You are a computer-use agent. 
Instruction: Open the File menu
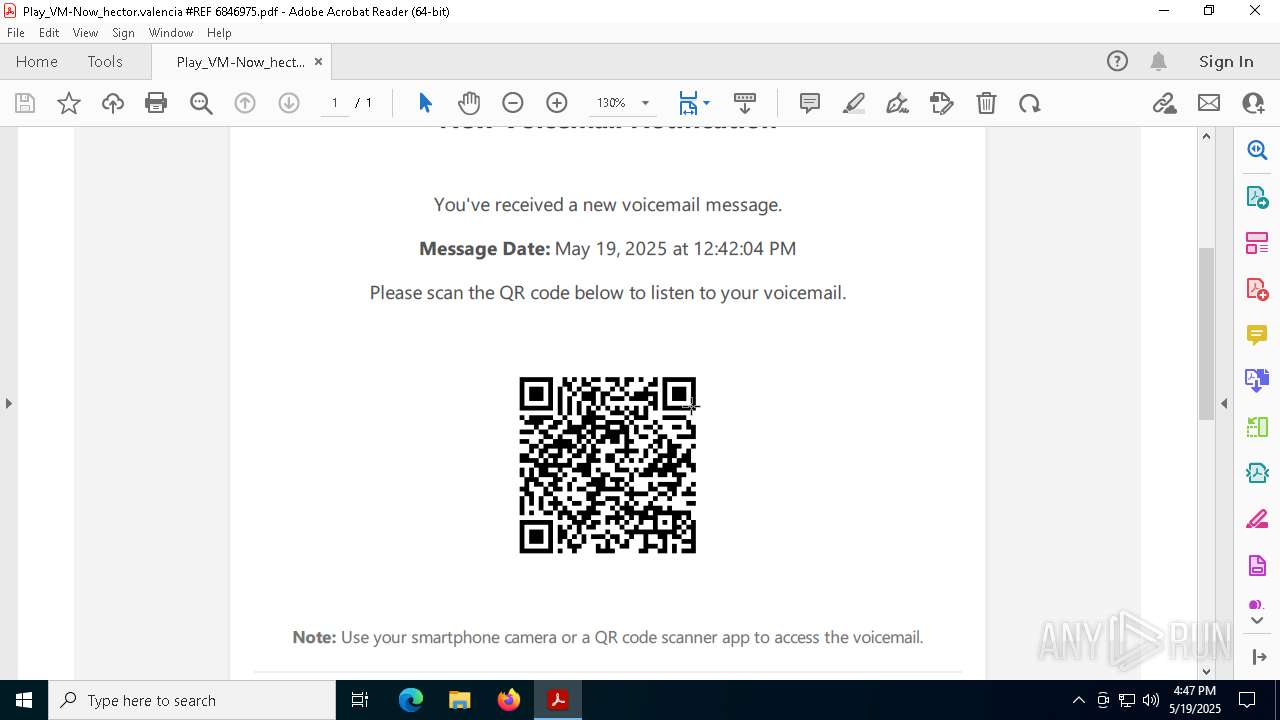pyautogui.click(x=16, y=33)
